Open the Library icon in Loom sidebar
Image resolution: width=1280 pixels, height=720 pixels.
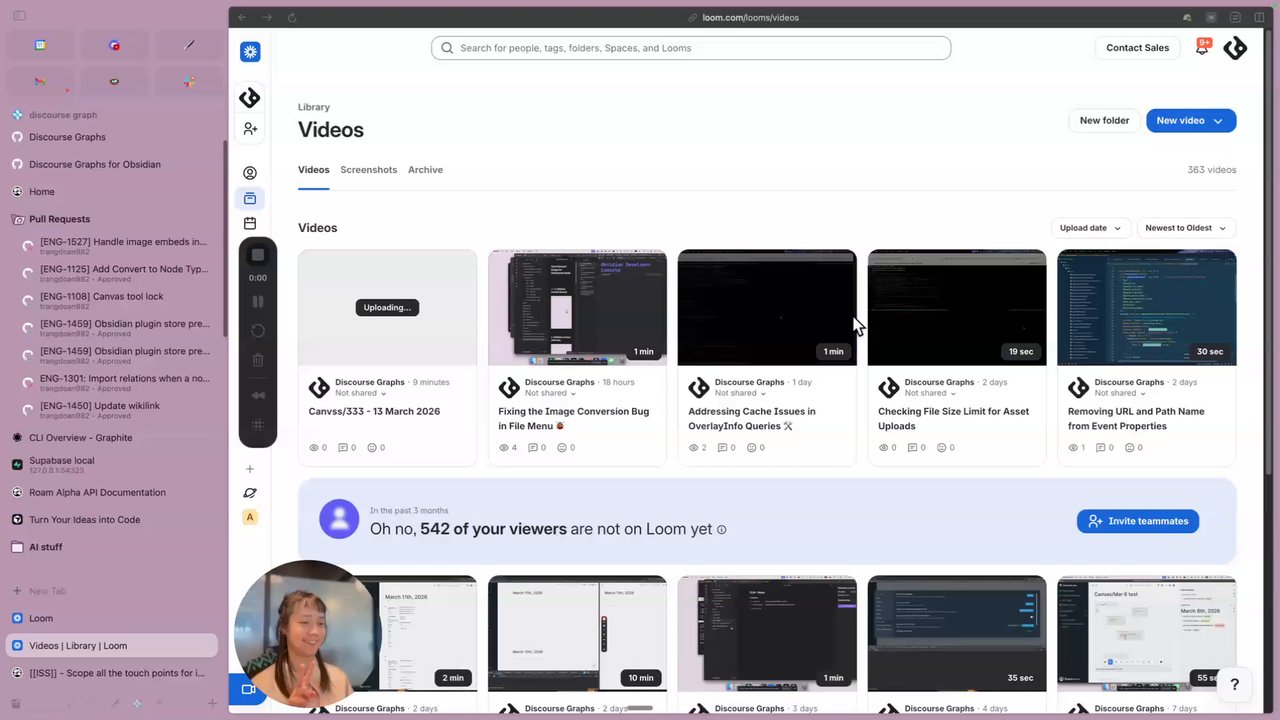(x=250, y=198)
